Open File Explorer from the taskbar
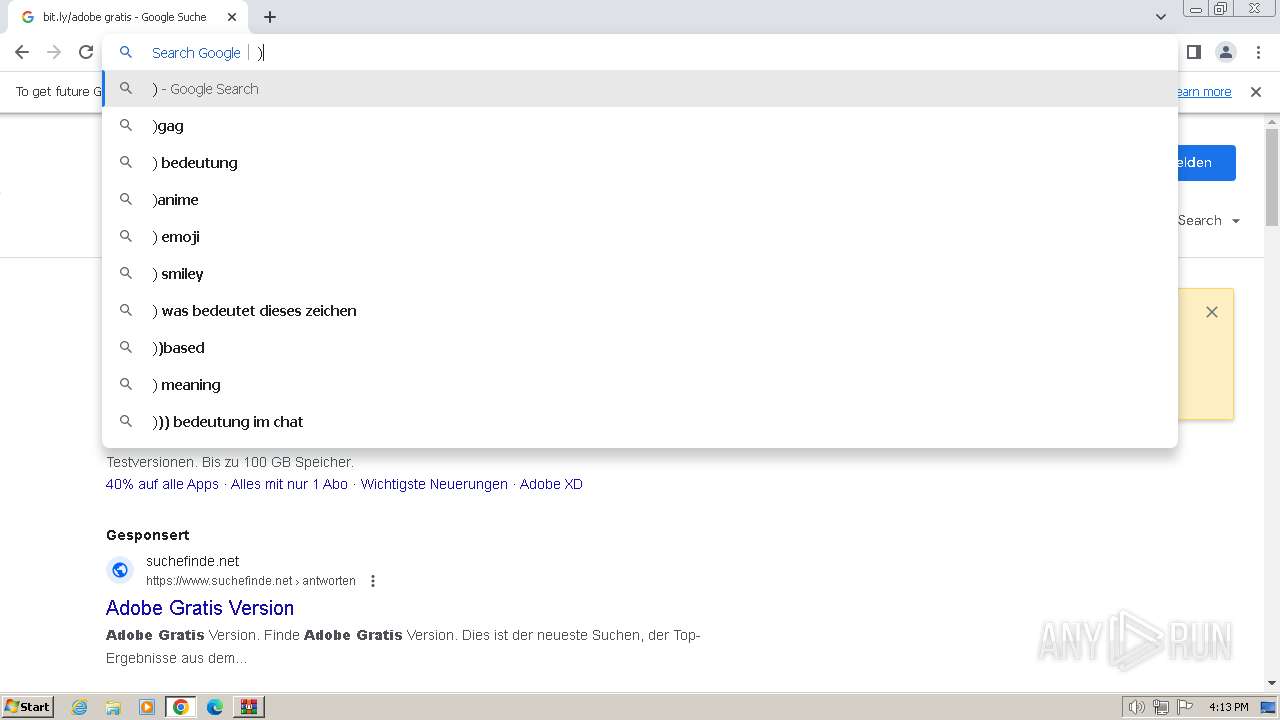The width and height of the screenshot is (1280, 720). pos(113,707)
